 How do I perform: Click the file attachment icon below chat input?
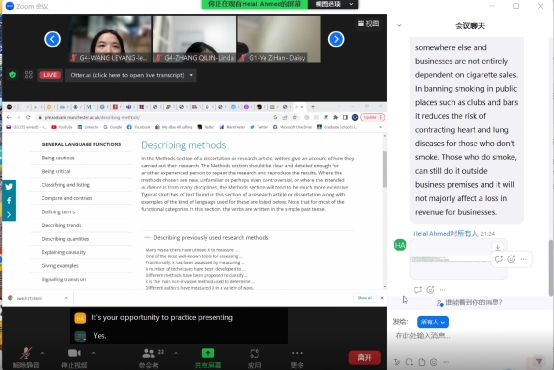point(422,362)
